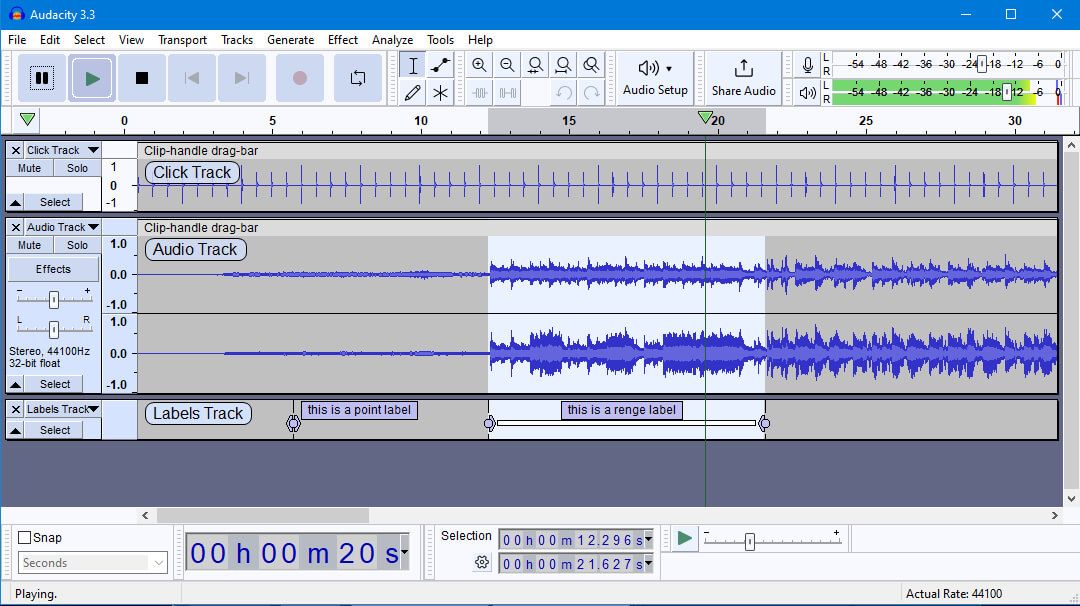Click the Zoom In magnifier
The height and width of the screenshot is (606, 1080).
479,65
